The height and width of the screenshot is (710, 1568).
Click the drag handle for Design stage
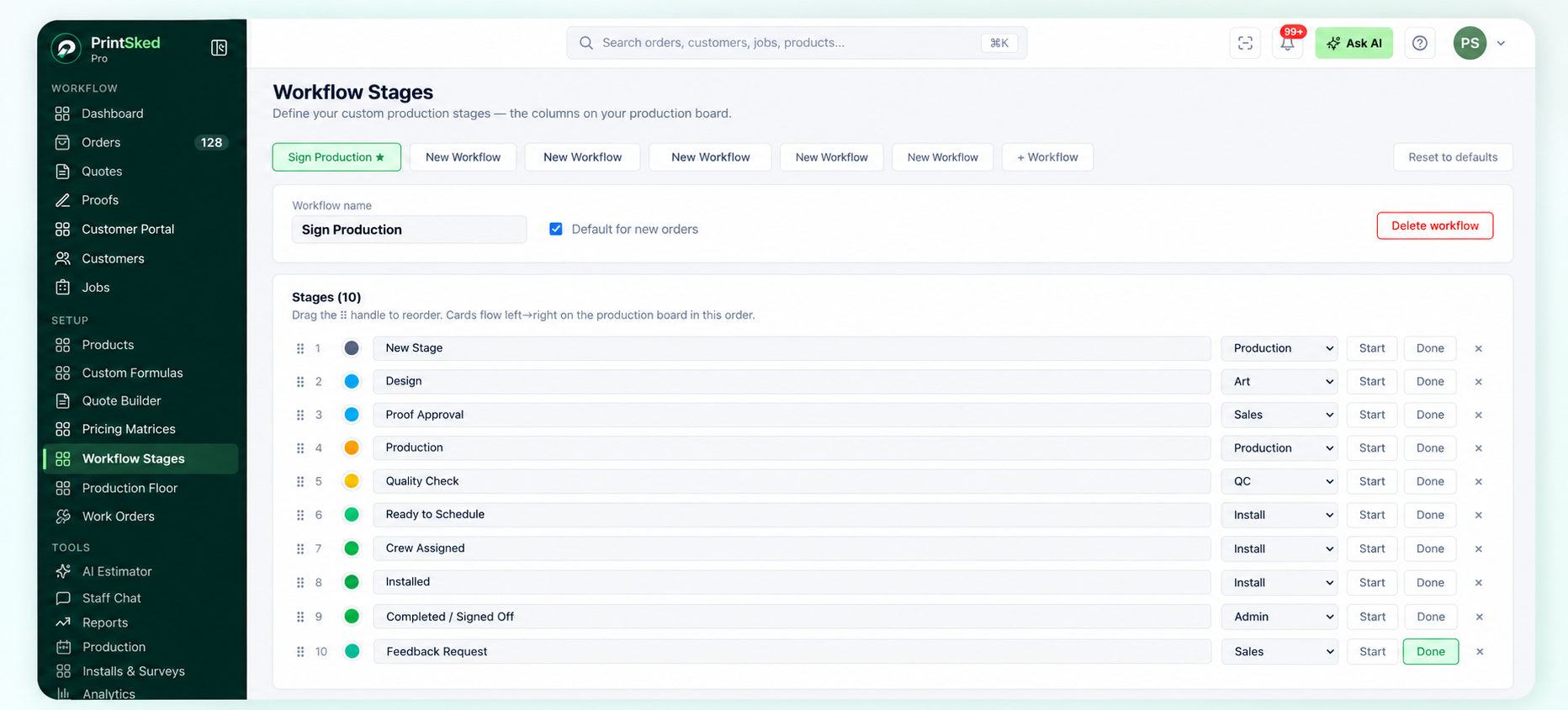tap(300, 381)
